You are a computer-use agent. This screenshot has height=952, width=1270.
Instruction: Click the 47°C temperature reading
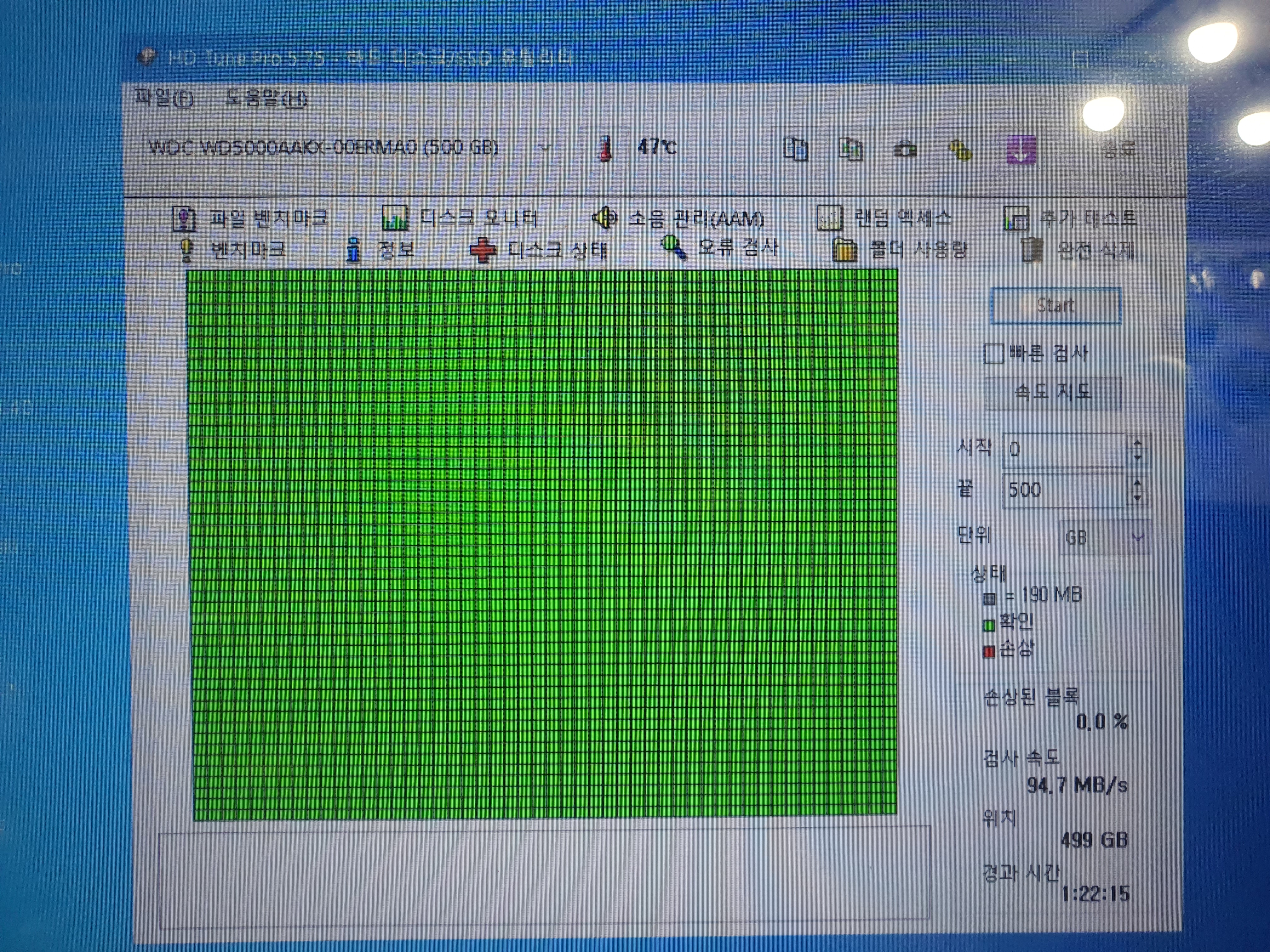(657, 147)
